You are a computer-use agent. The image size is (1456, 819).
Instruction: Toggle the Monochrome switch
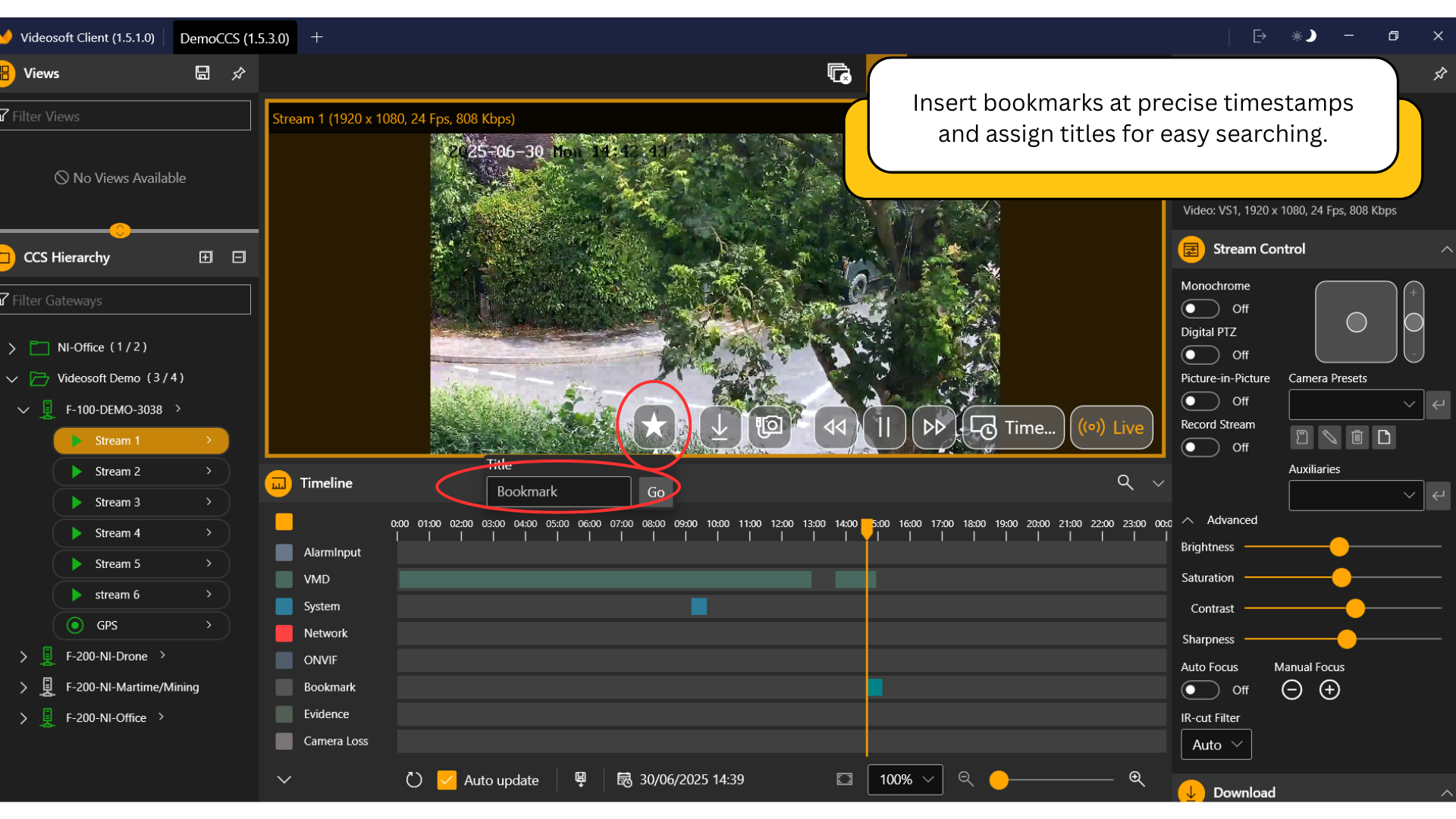pyautogui.click(x=1200, y=309)
